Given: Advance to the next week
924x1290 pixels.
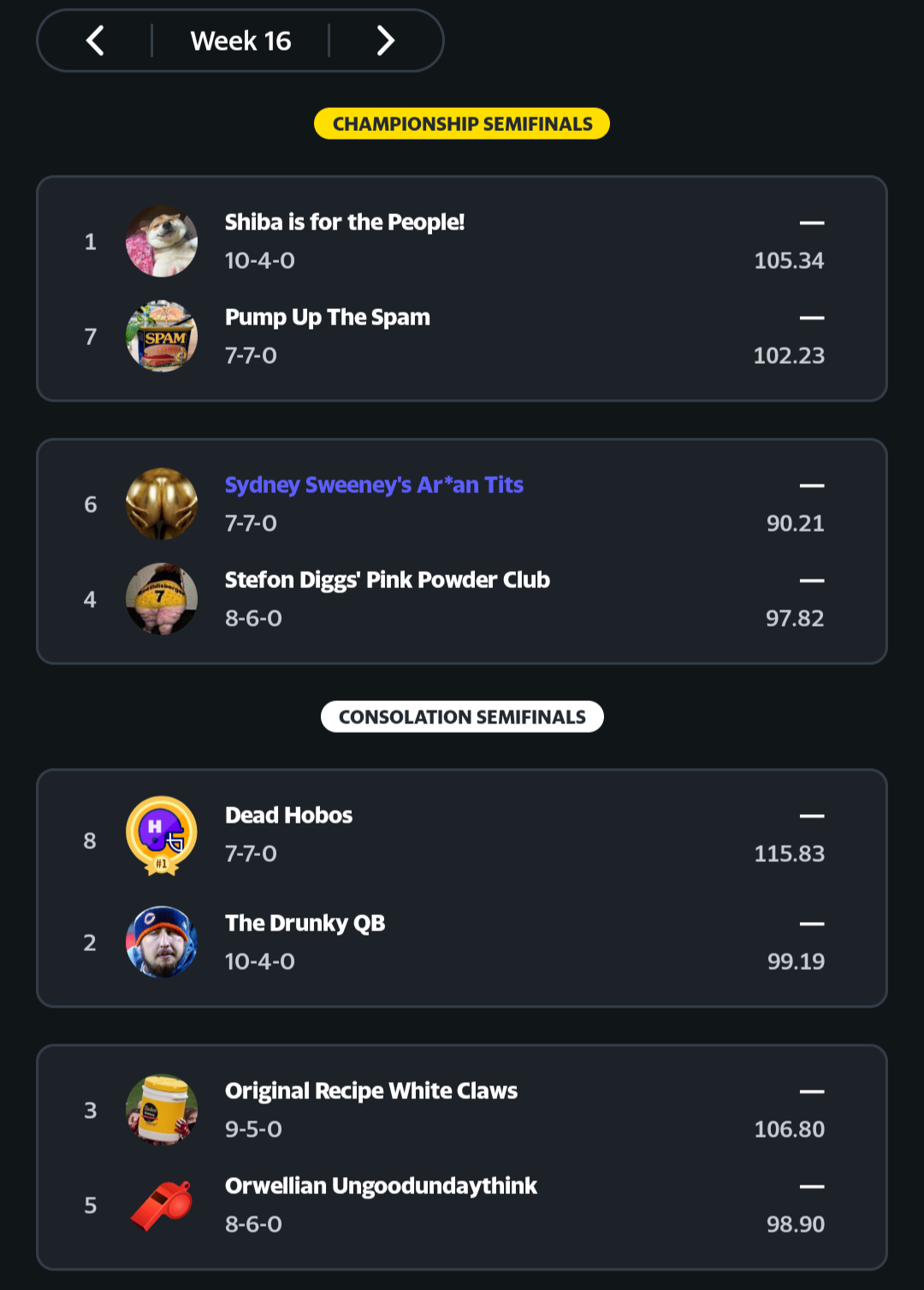Looking at the screenshot, I should coord(386,40).
